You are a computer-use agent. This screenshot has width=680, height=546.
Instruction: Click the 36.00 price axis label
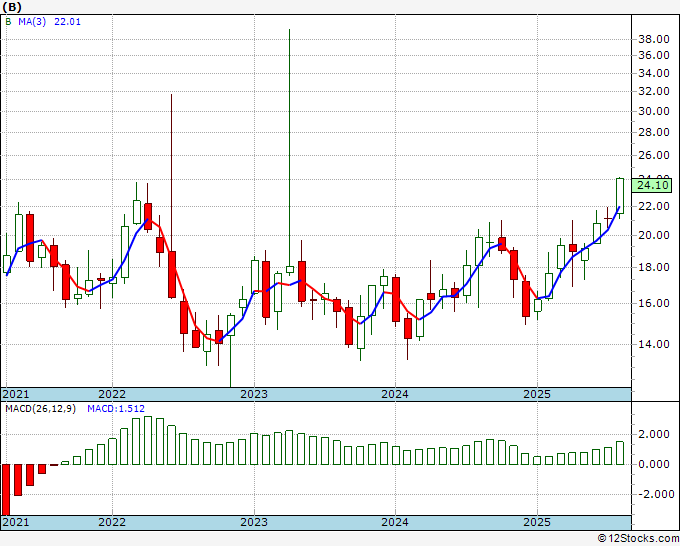[654, 56]
